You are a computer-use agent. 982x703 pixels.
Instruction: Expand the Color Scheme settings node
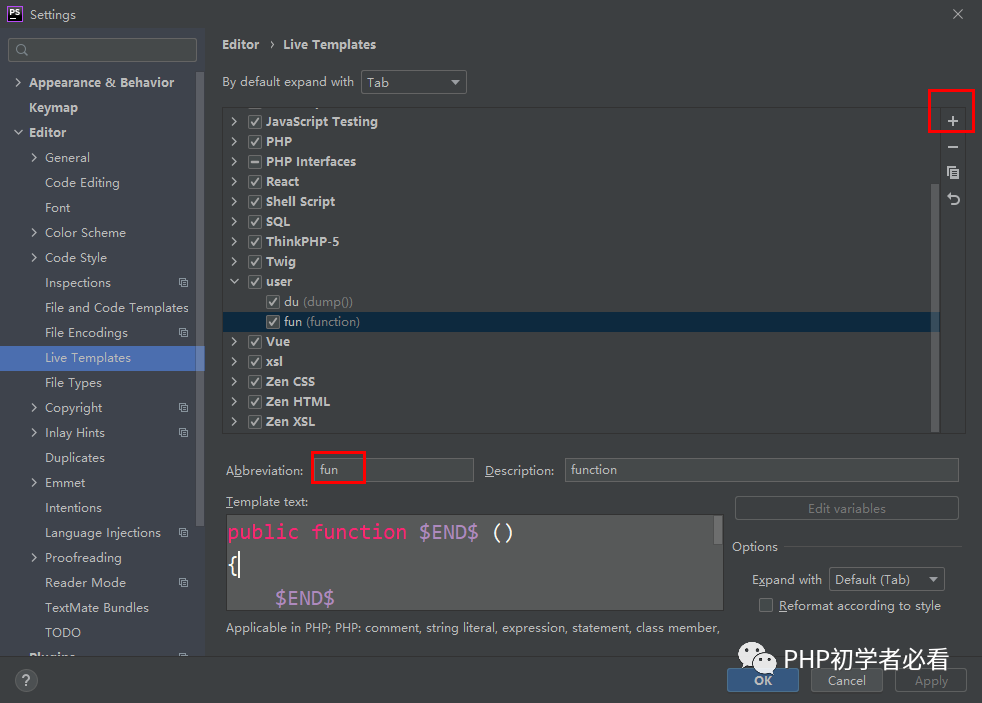point(34,232)
